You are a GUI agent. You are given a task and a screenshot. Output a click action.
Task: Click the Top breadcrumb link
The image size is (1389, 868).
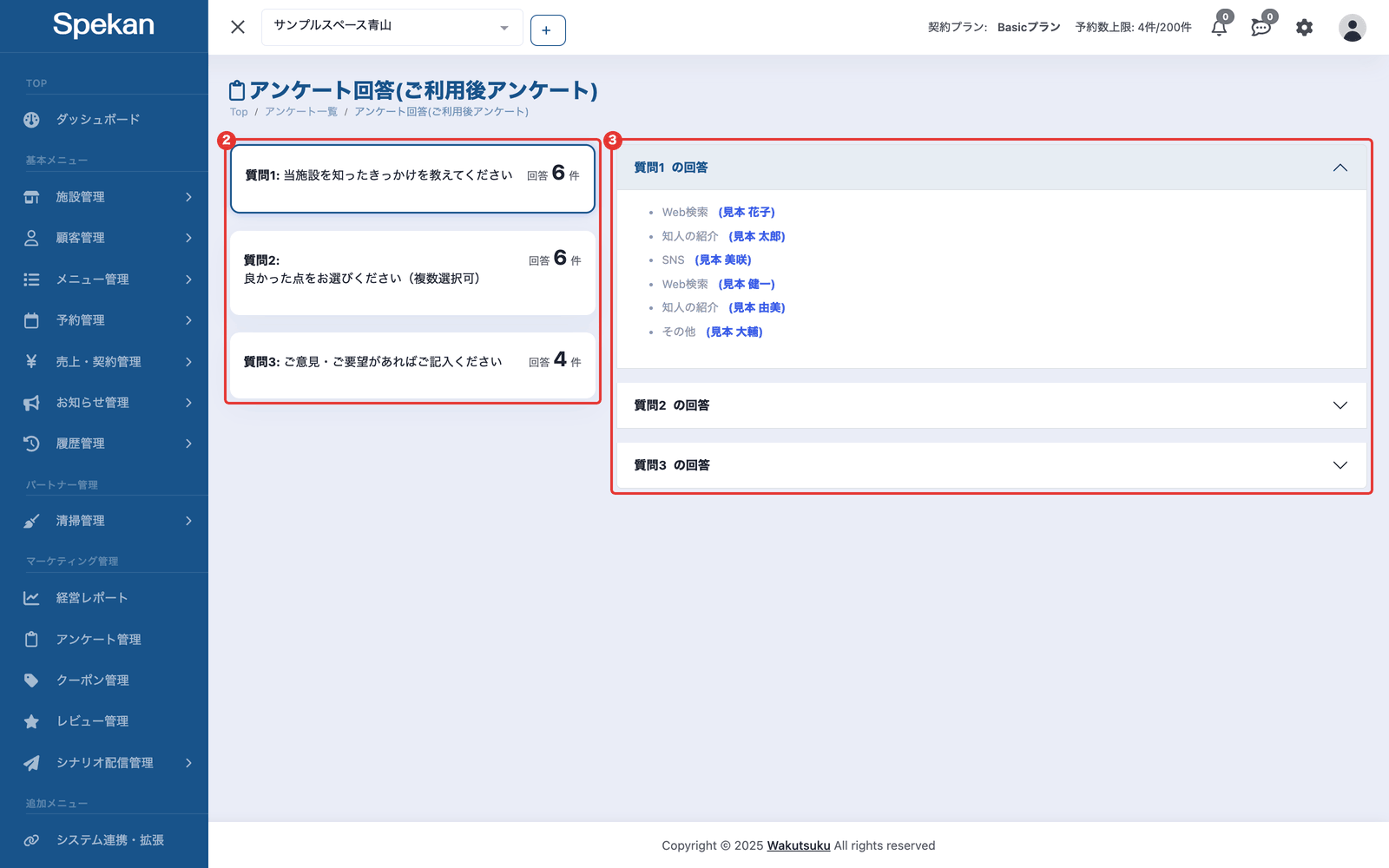coord(239,112)
